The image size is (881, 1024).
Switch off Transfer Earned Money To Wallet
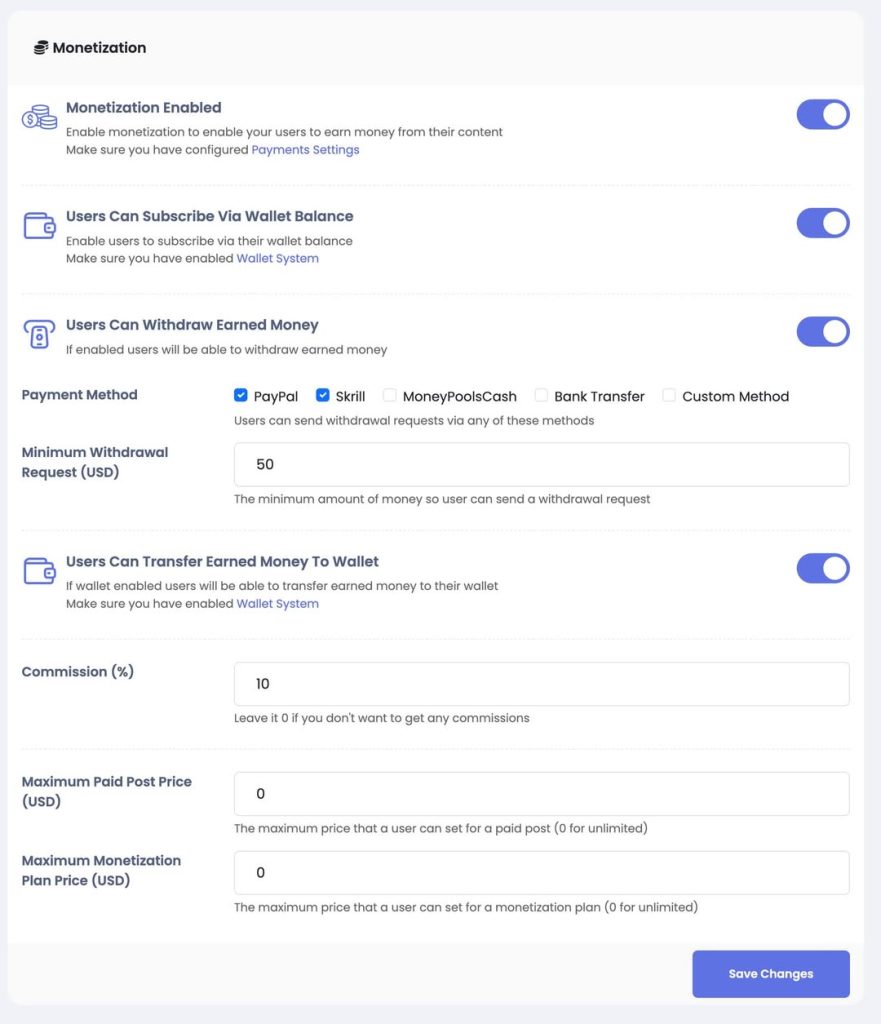[x=823, y=568]
